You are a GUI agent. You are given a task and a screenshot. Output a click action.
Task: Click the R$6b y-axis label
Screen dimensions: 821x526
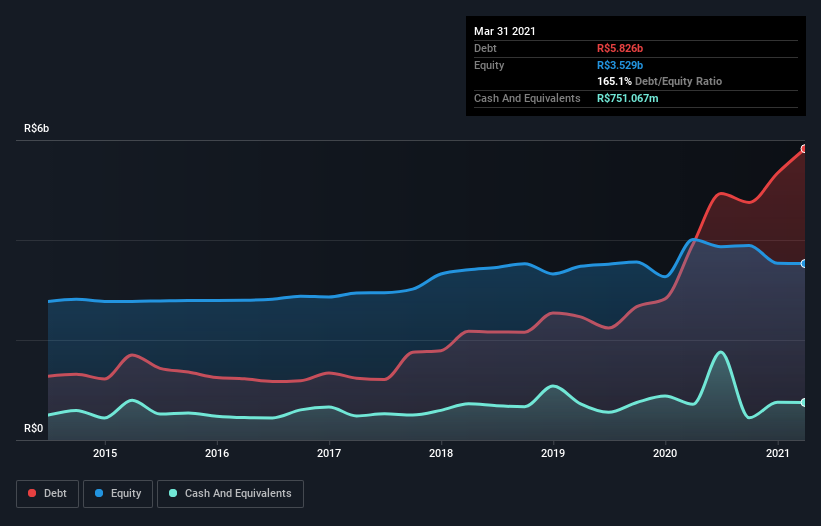(x=37, y=128)
